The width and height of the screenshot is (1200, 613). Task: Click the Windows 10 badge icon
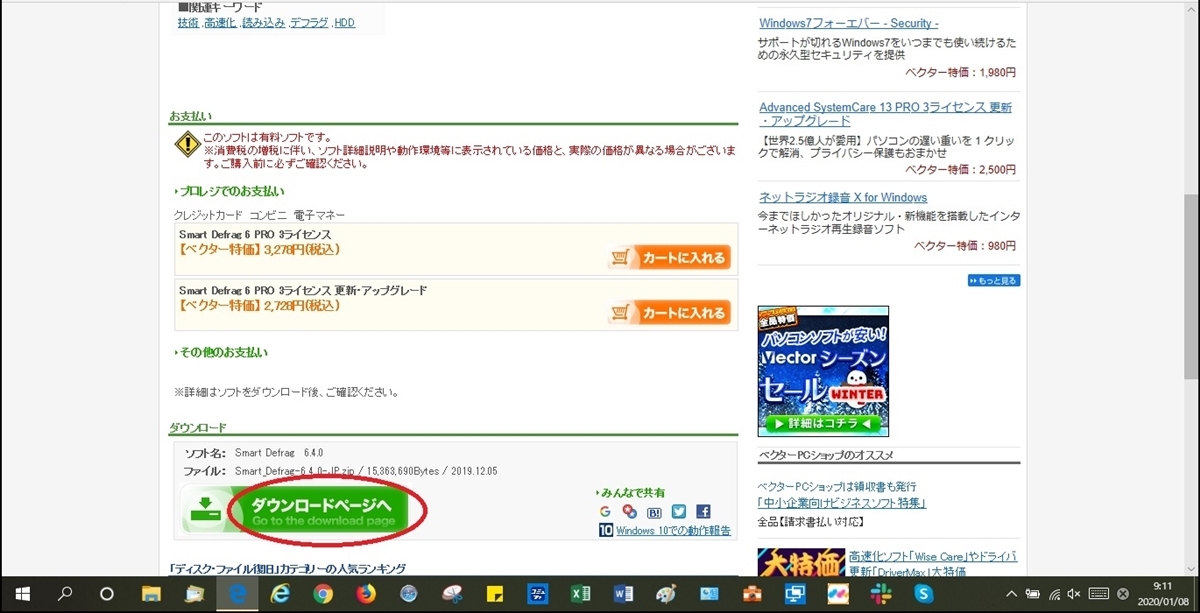coord(605,530)
